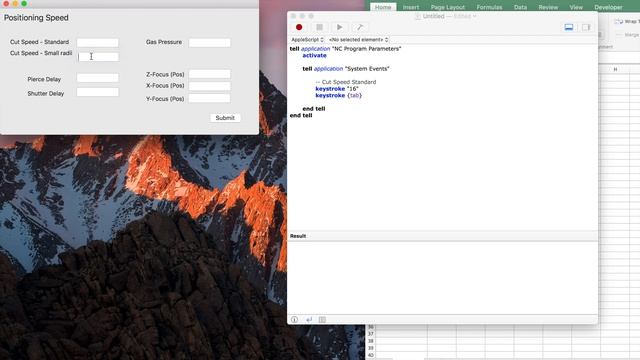Show script description info icon at bottom
640x360 pixels.
[x=294, y=319]
